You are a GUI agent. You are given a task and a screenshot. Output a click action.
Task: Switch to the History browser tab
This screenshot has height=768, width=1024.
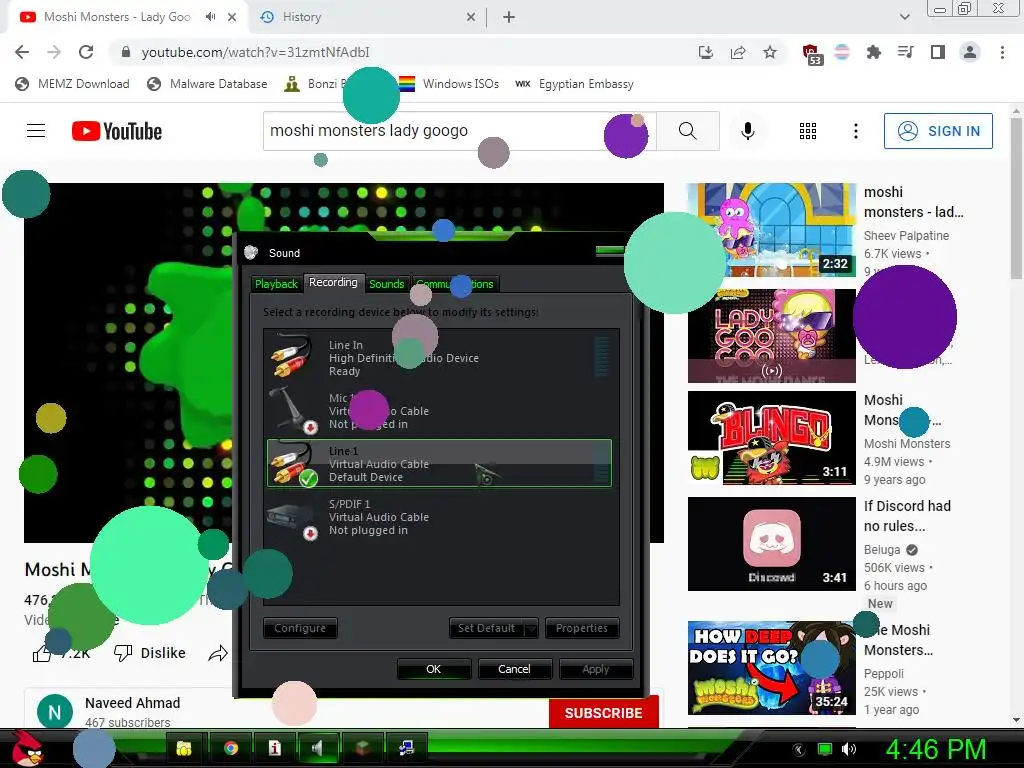(366, 17)
